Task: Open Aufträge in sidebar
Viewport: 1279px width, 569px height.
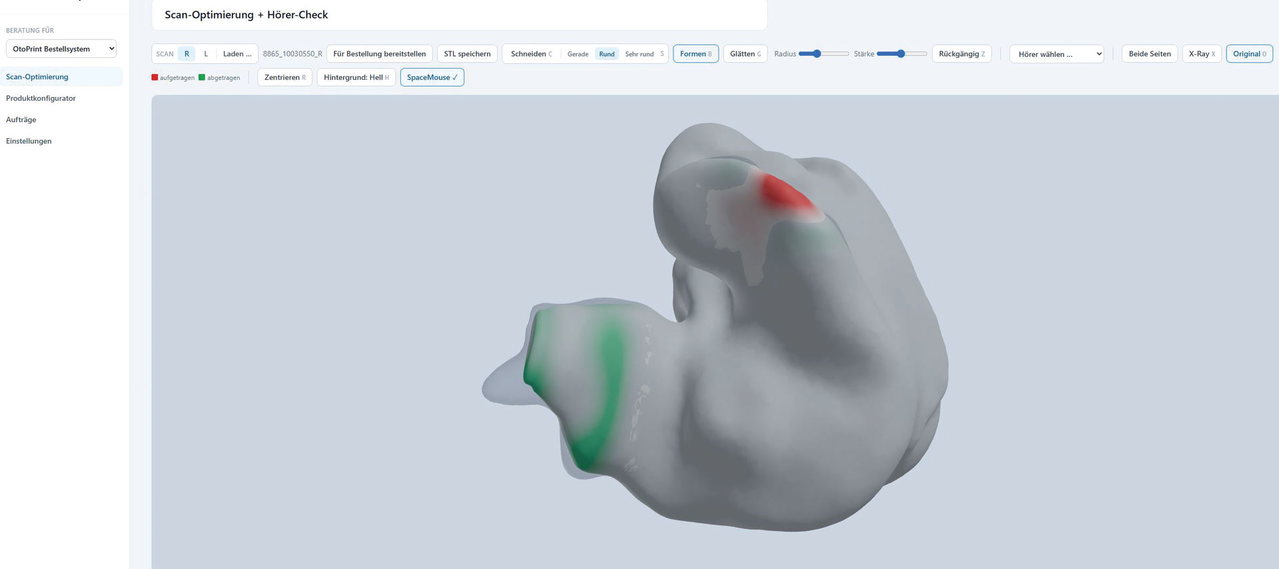Action: (21, 119)
